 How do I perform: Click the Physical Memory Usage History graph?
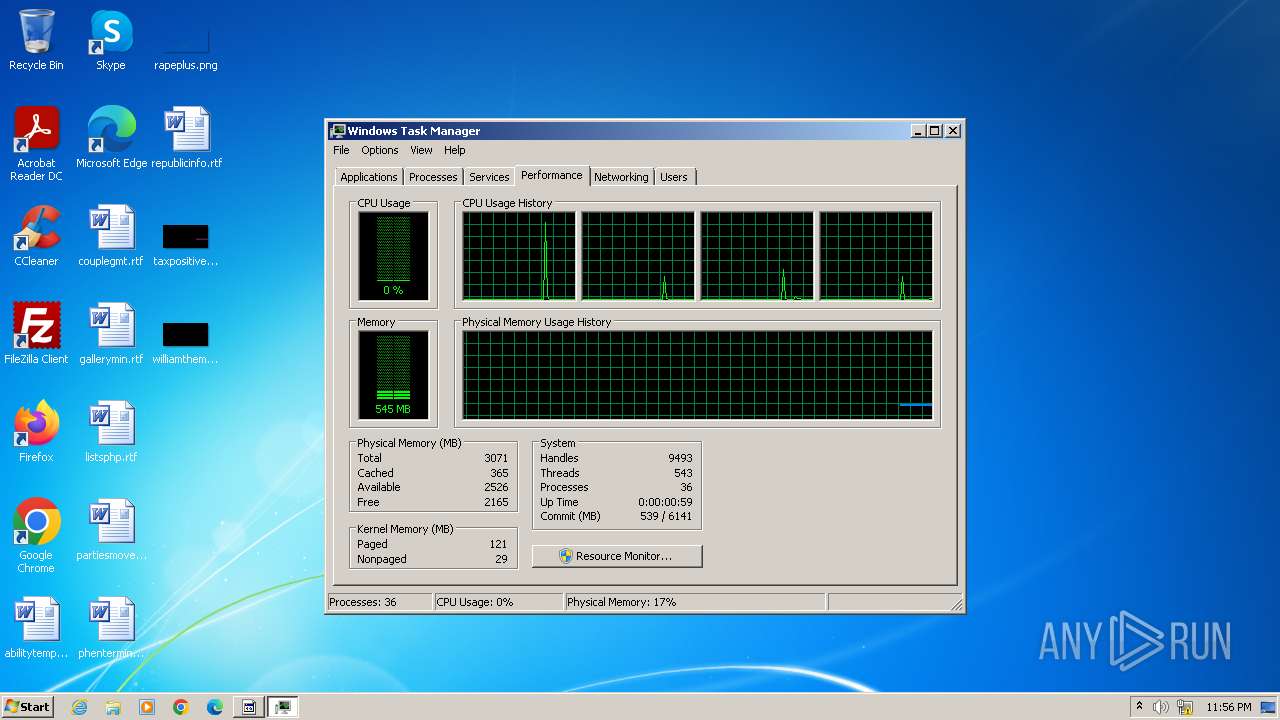point(697,375)
